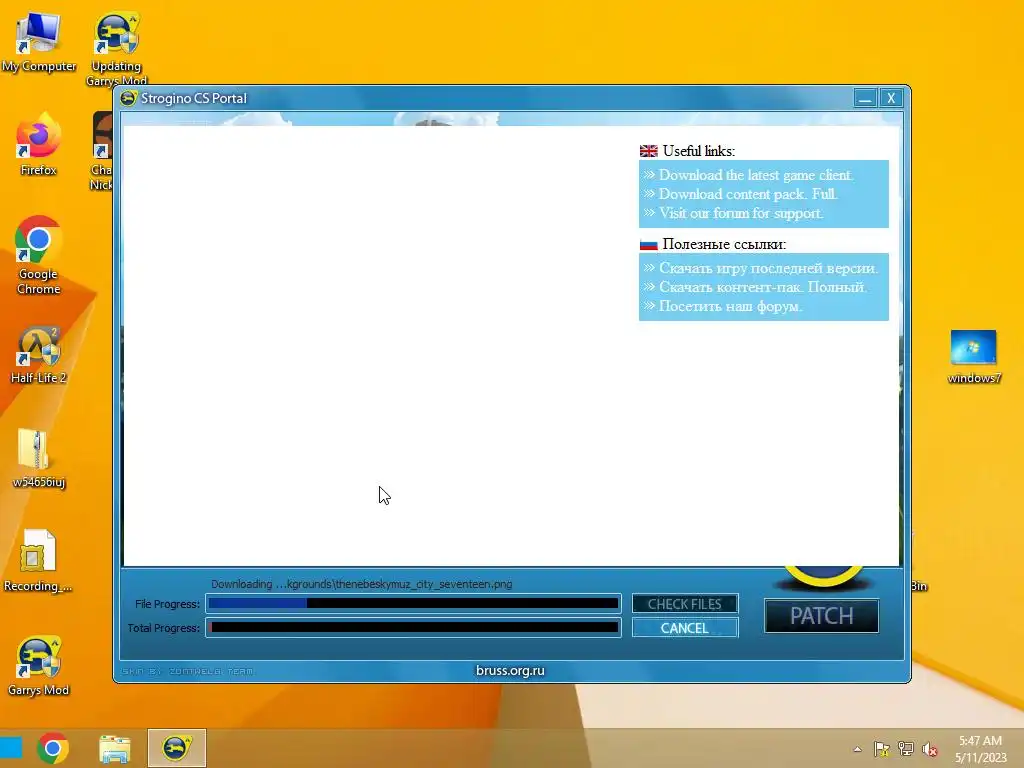1024x768 pixels.
Task: Click the network tray icon
Action: [906, 749]
